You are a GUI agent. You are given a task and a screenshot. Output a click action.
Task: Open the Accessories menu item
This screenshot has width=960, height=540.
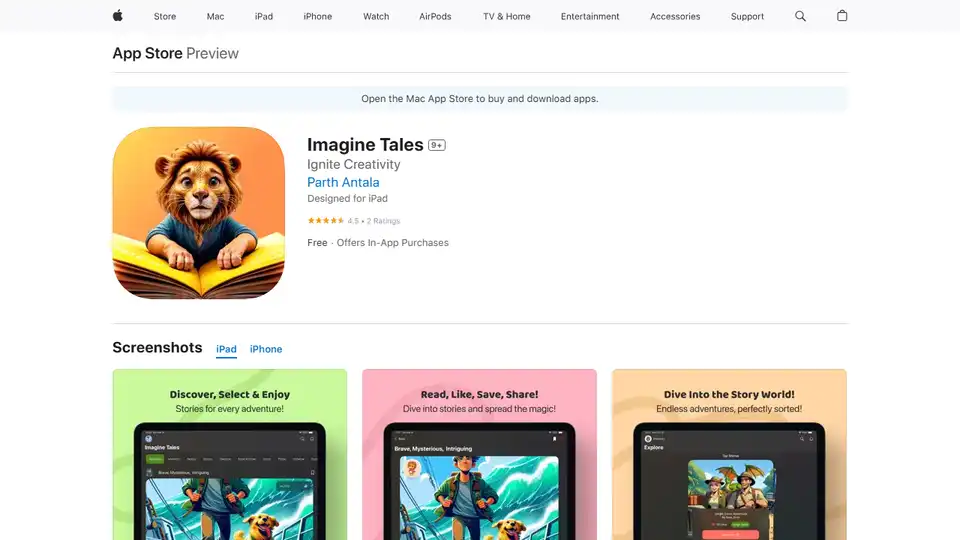coord(675,17)
